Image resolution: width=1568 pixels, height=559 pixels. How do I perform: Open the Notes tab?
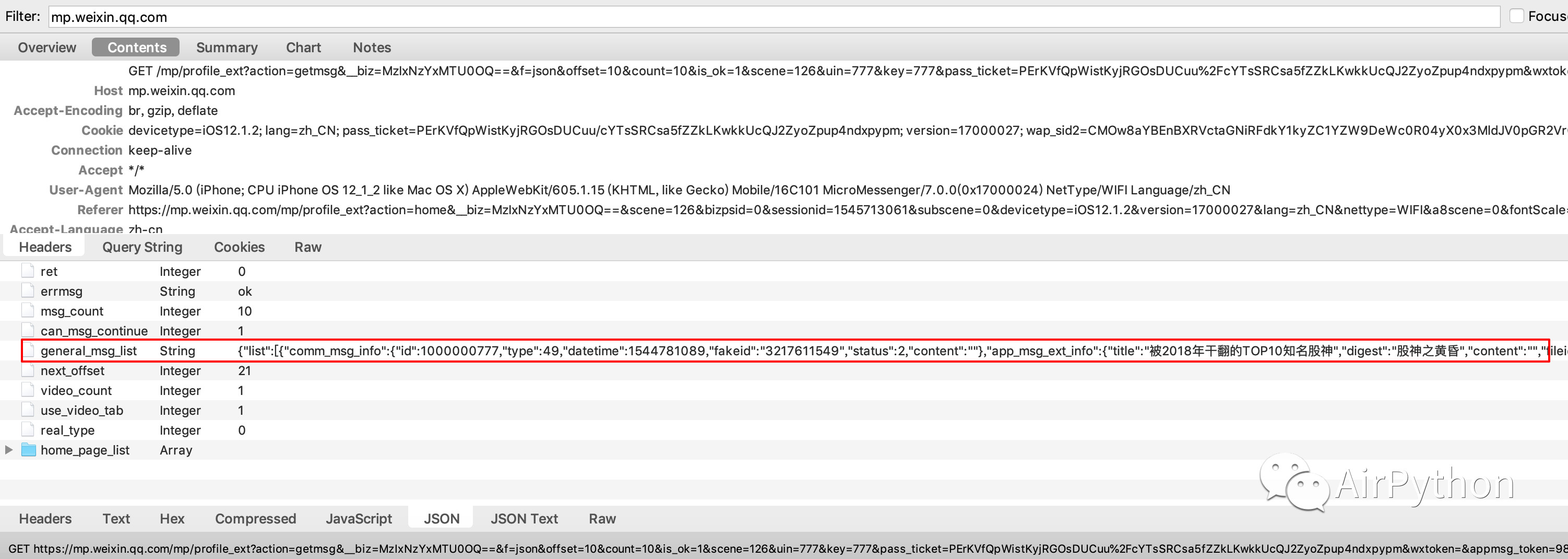pos(372,48)
